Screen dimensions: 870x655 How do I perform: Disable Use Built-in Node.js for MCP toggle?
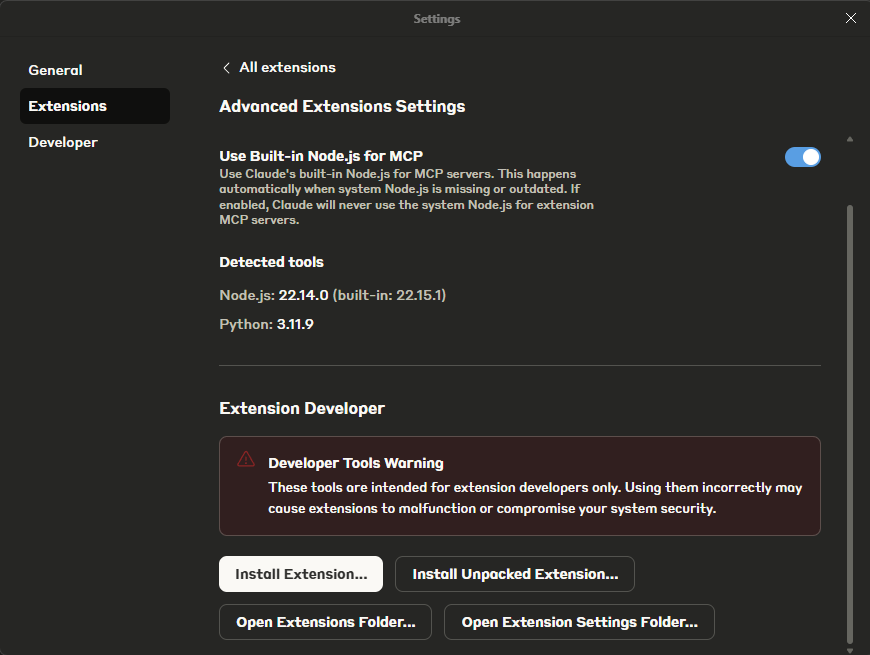click(x=802, y=157)
